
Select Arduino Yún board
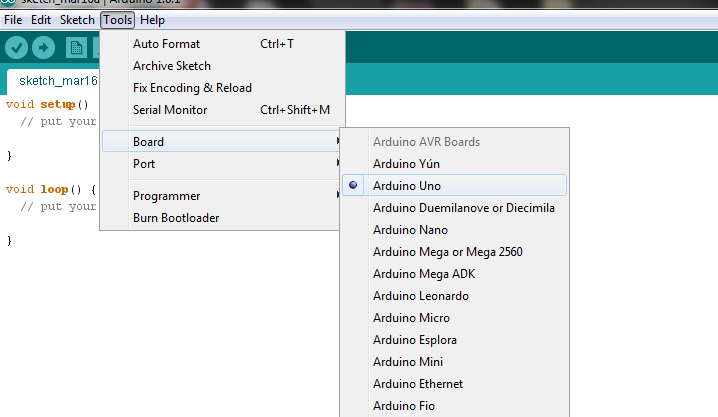(454, 164)
